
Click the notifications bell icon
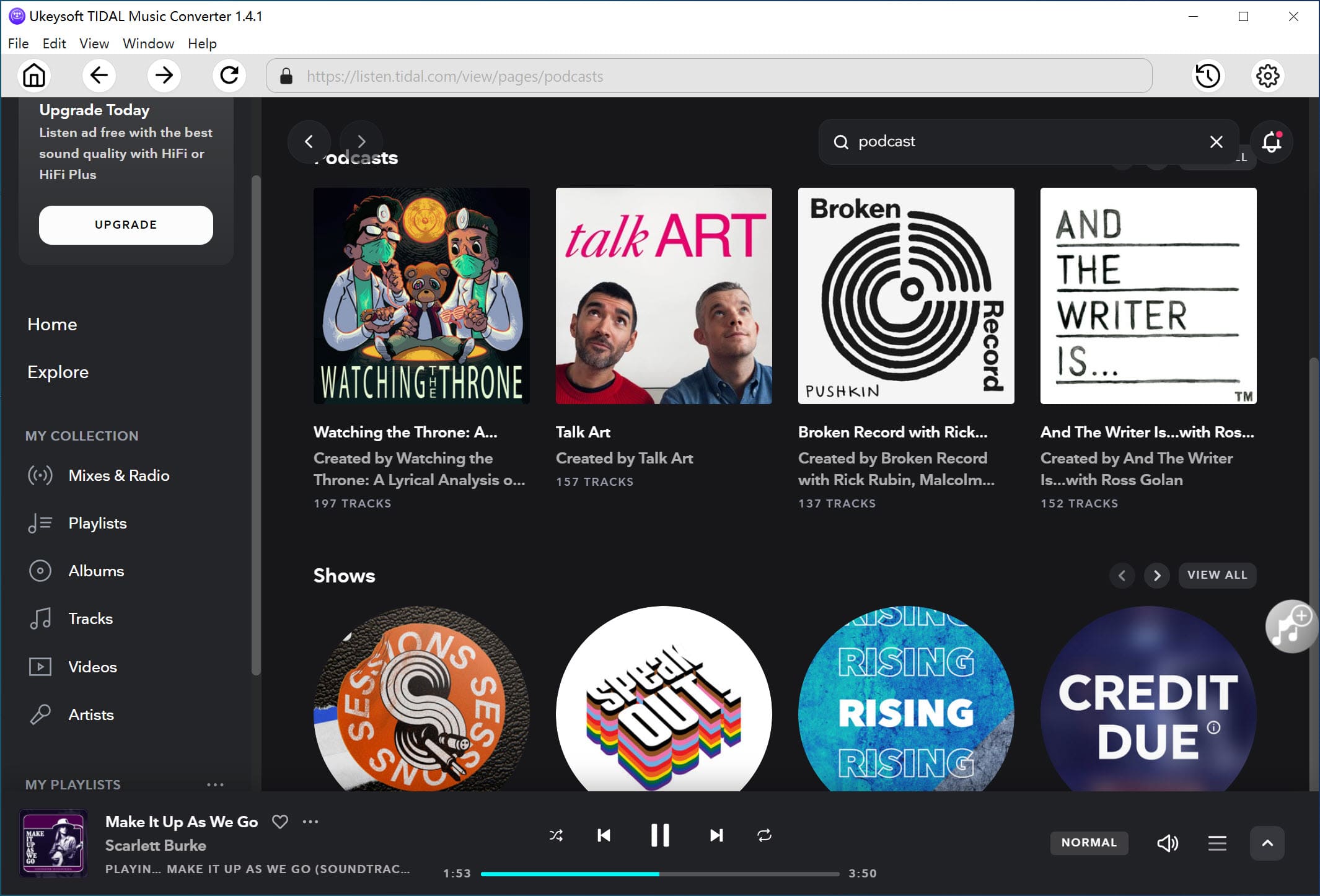[1272, 142]
